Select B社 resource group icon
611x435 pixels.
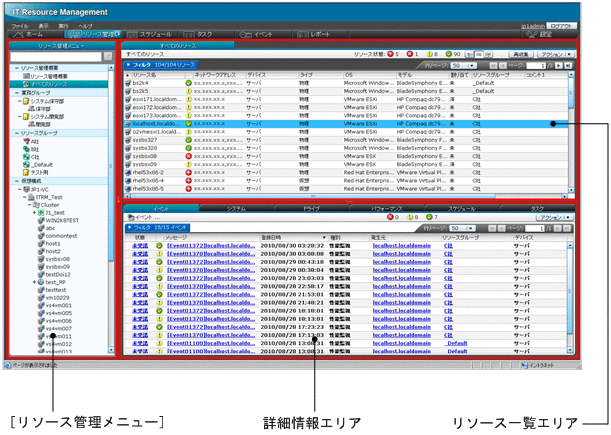[26, 149]
